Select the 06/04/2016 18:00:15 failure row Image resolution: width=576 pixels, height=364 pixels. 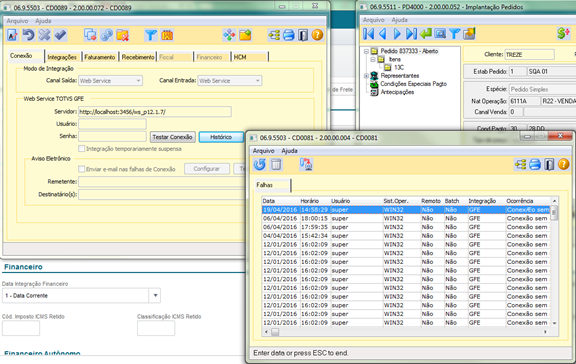coord(406,218)
